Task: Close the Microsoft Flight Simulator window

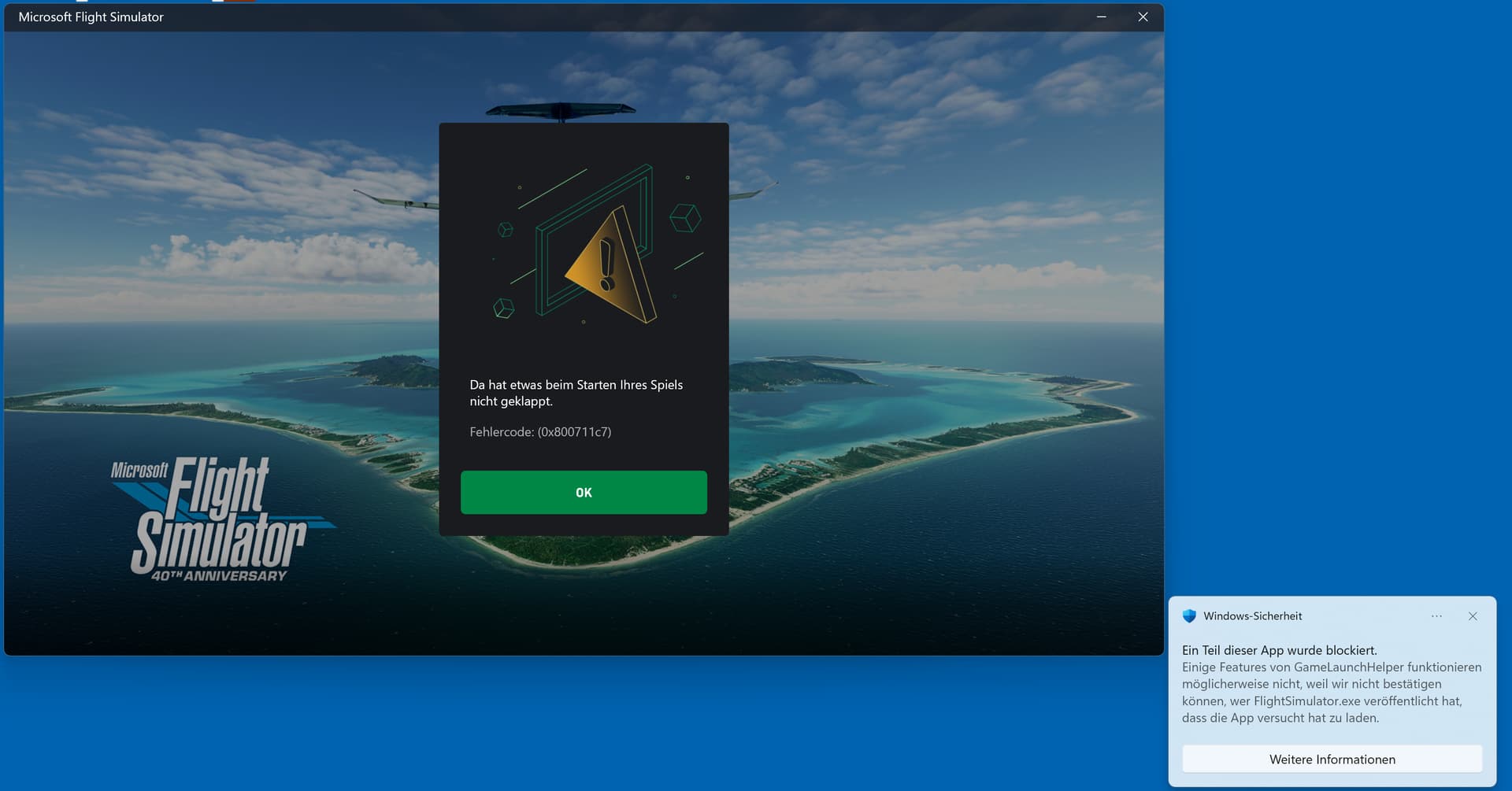Action: point(1143,17)
